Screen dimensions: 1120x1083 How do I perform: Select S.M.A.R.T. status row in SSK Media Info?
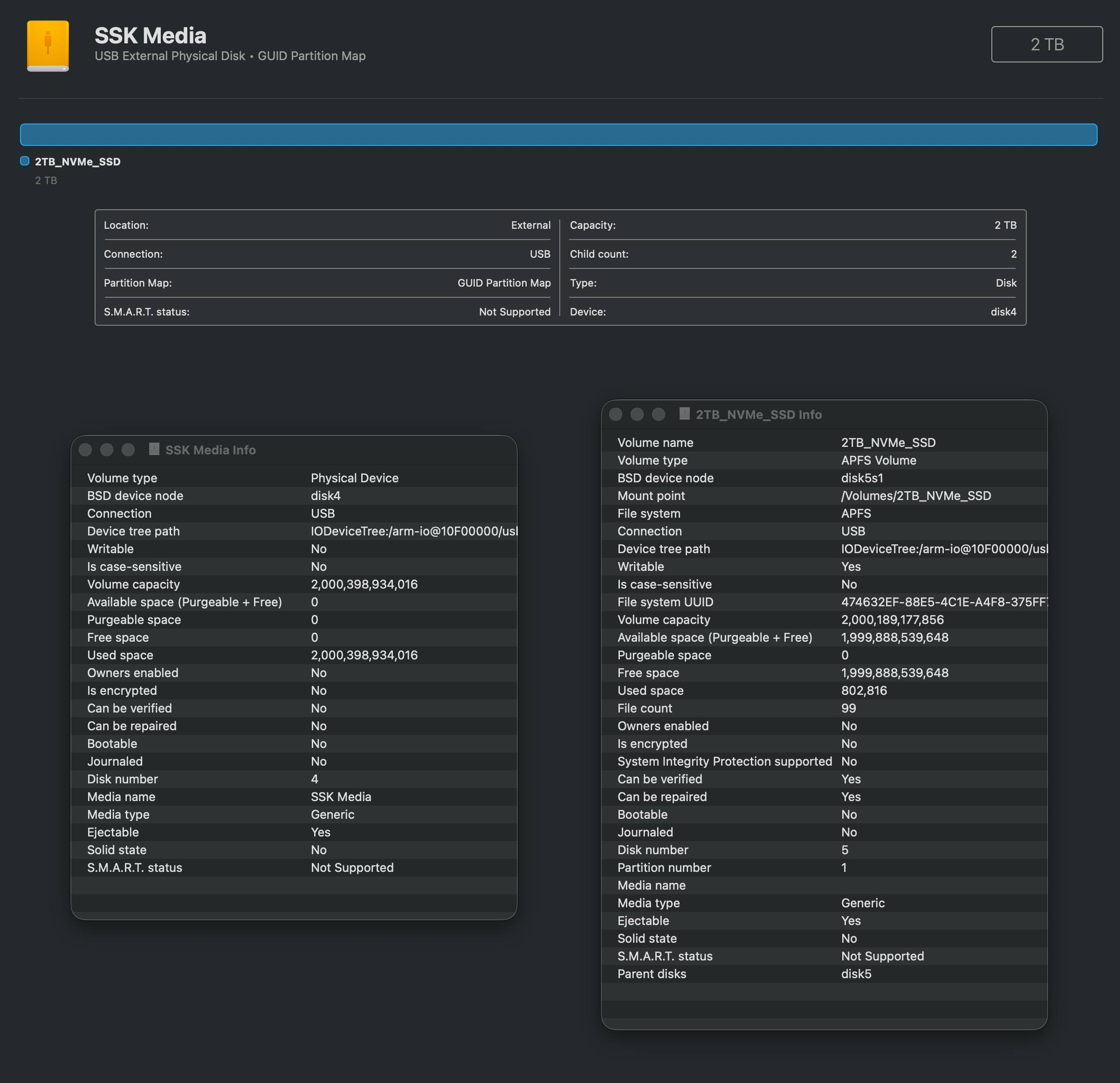pos(294,868)
